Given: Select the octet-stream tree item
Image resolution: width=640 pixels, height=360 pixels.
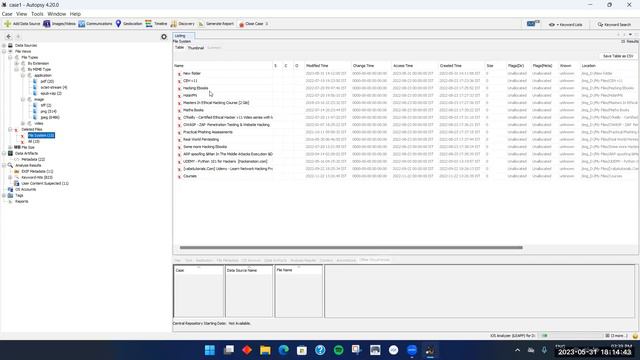Looking at the screenshot, I should [x=53, y=87].
